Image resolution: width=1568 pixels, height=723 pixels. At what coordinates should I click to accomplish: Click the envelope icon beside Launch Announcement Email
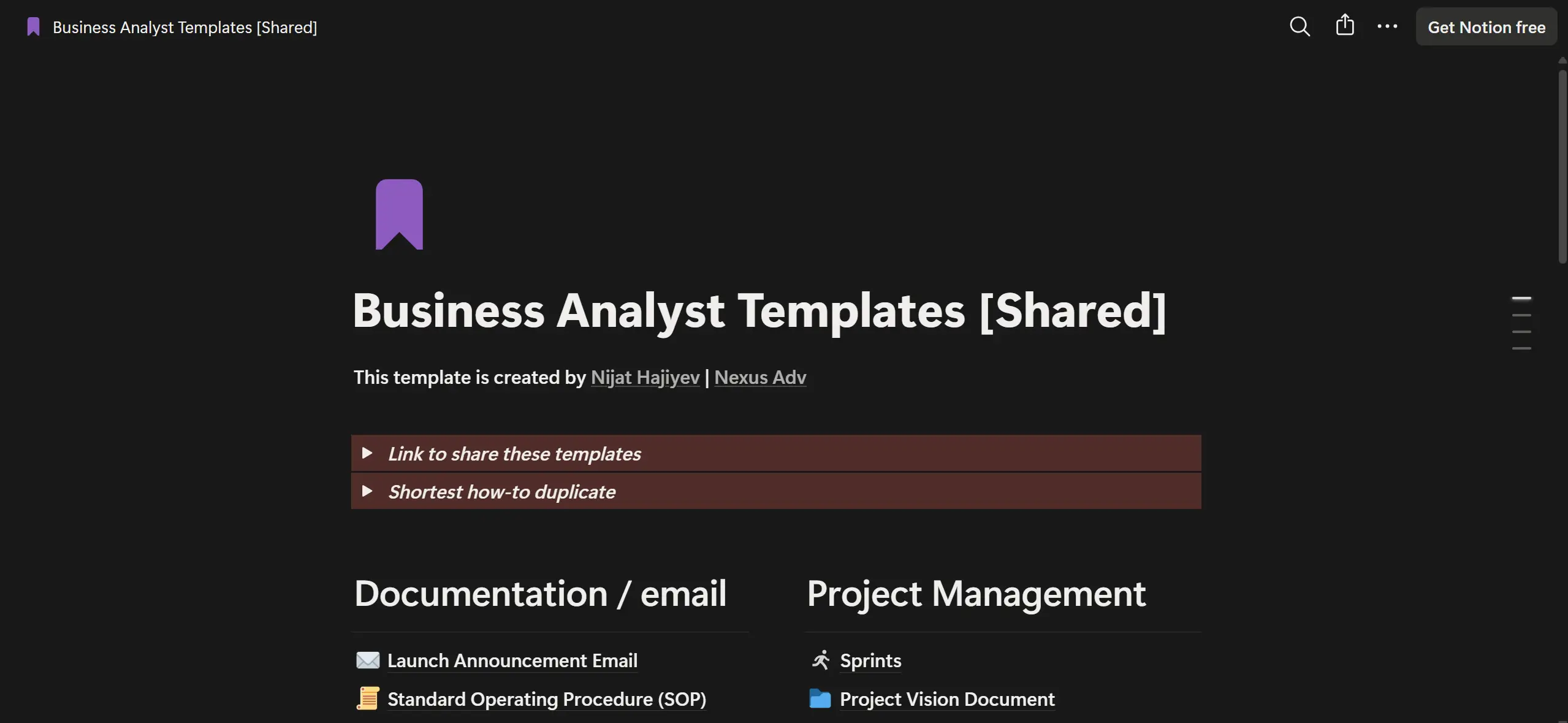click(x=368, y=660)
